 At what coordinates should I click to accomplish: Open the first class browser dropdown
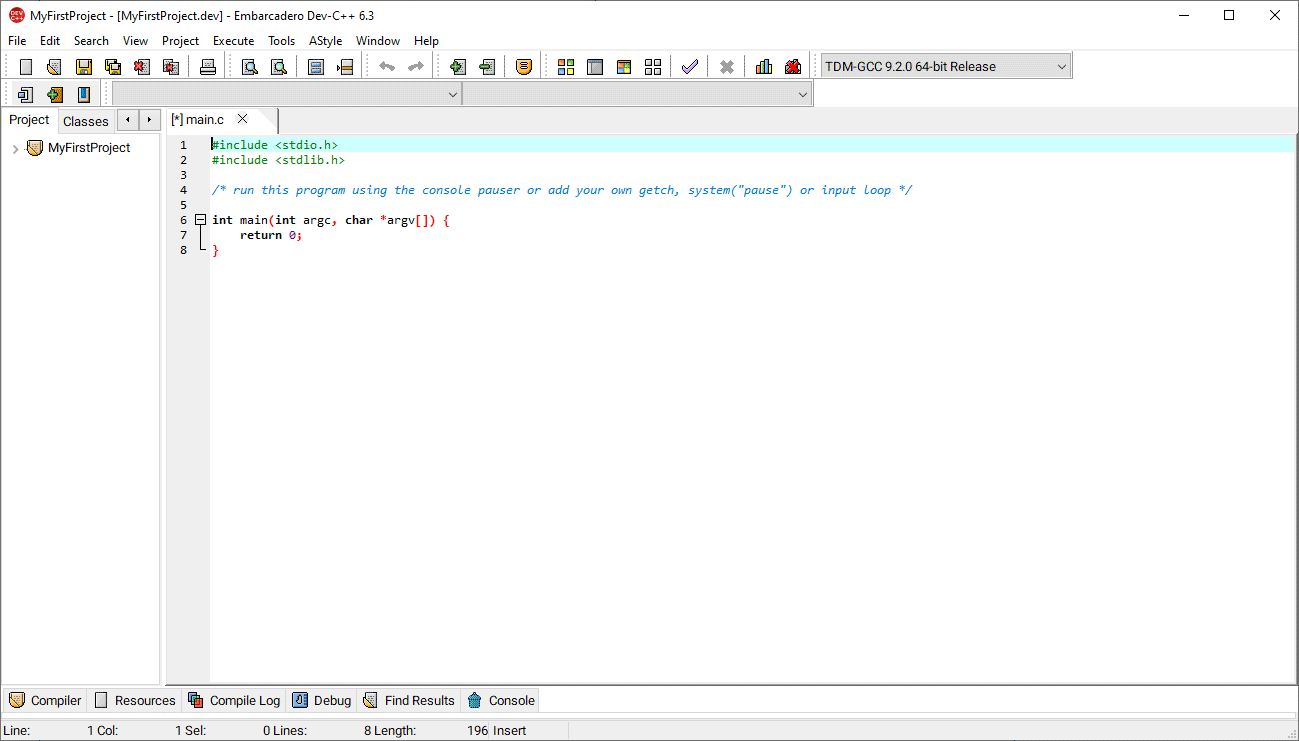pos(287,95)
